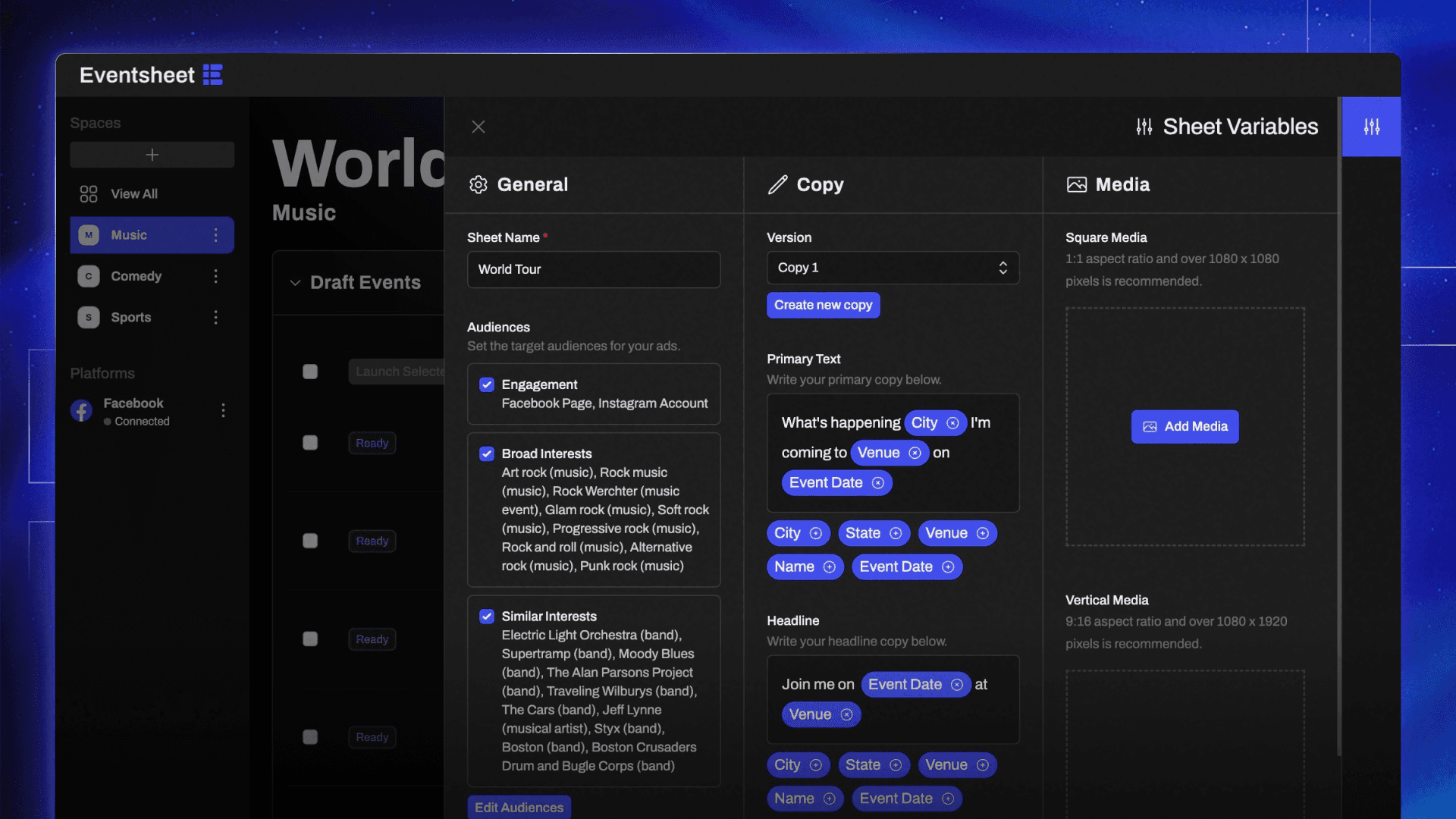Screen dimensions: 1456x819
Task: Insert Name variable under Primary Text
Action: [x=805, y=566]
